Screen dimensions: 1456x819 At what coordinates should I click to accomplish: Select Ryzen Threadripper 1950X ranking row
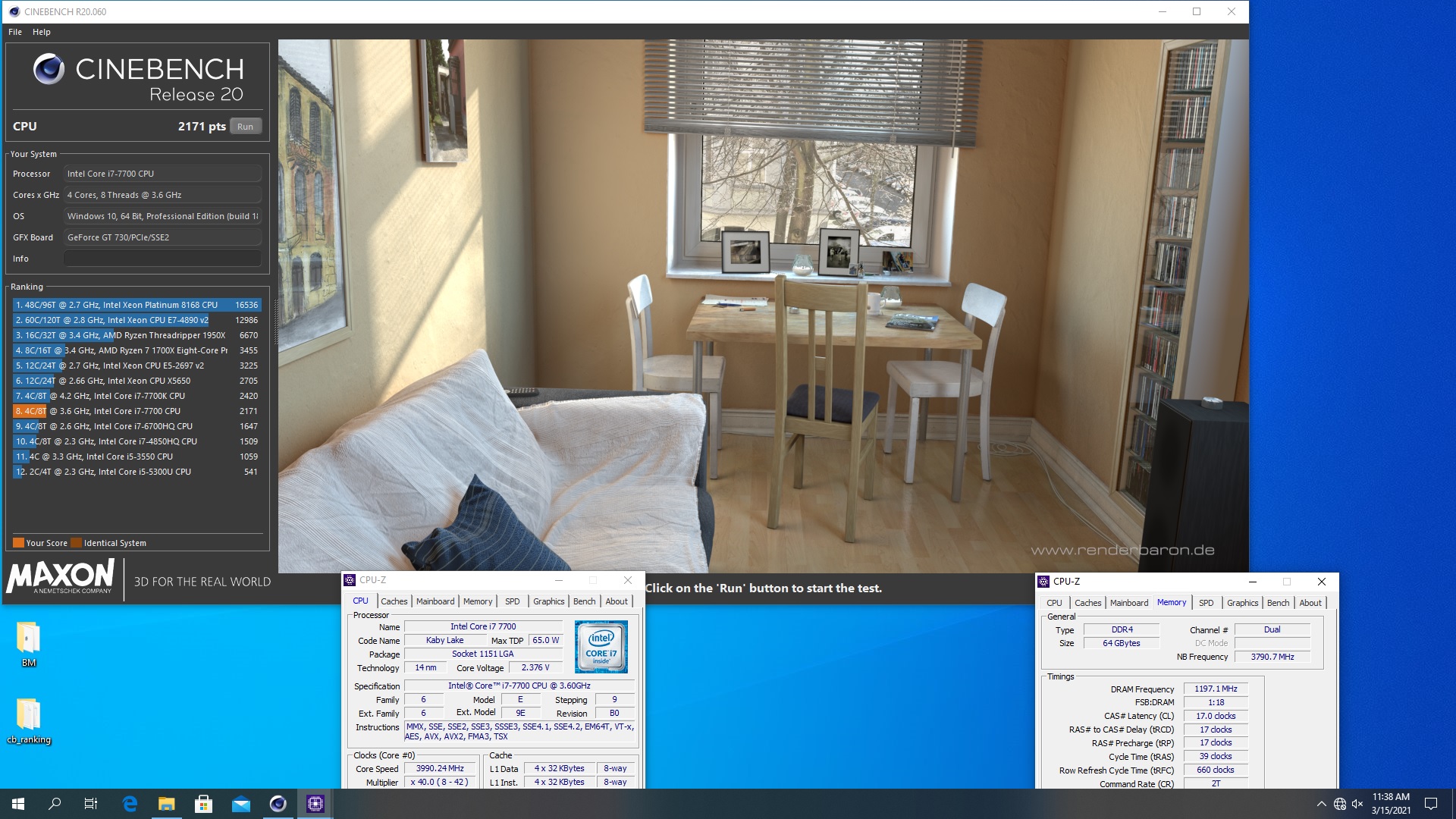click(136, 335)
